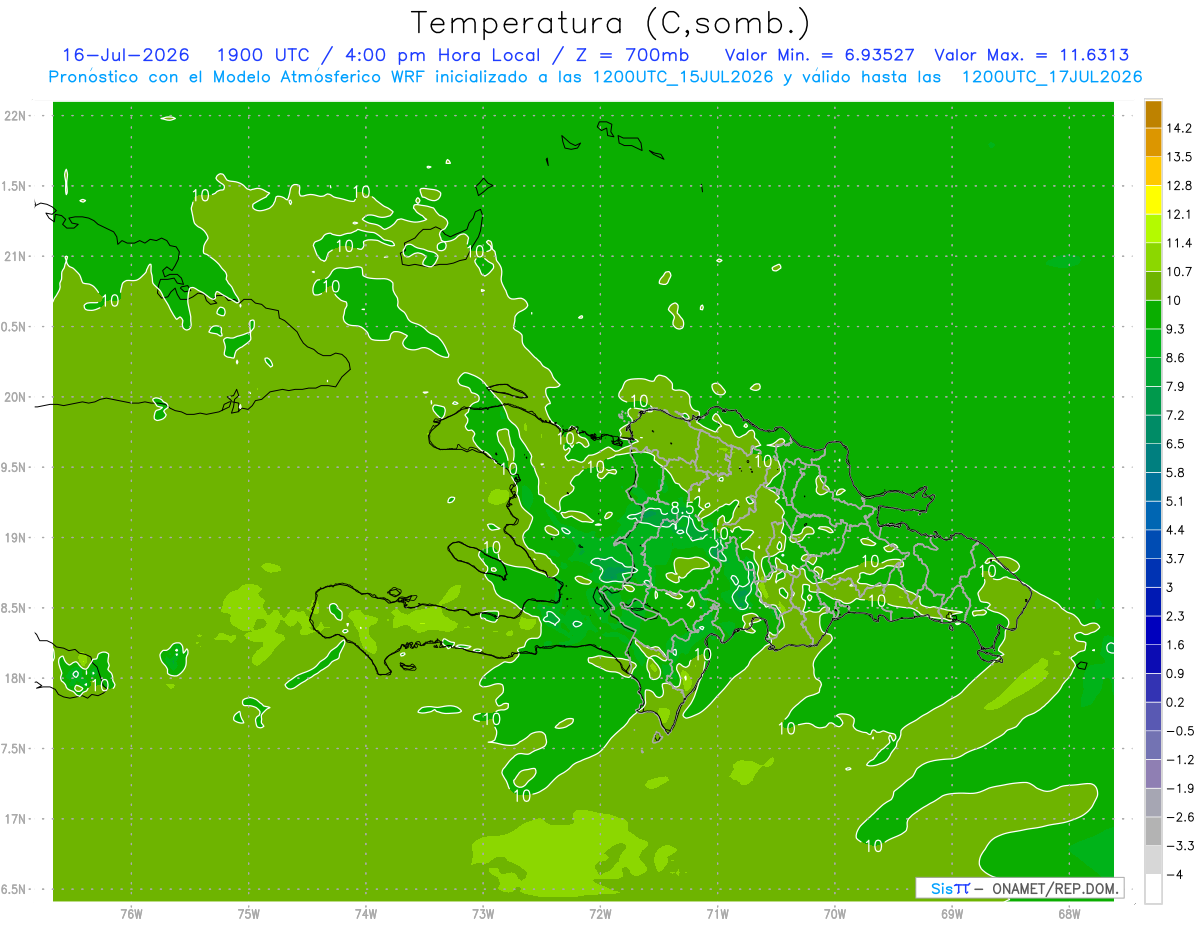Screen dimensions: 1200x927
Task: Click '4:00 pm Hora Local' text
Action: [443, 55]
